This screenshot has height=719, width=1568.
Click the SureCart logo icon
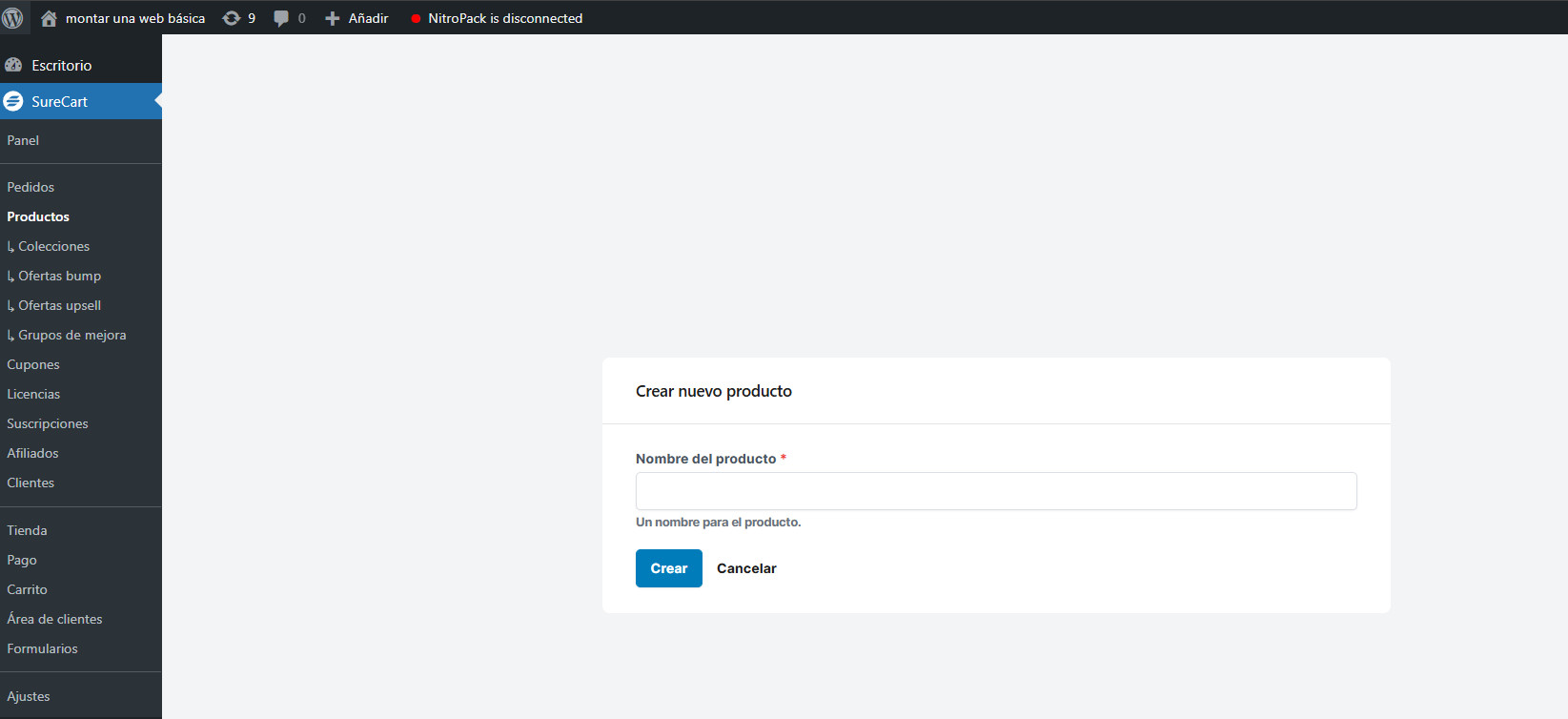point(13,101)
